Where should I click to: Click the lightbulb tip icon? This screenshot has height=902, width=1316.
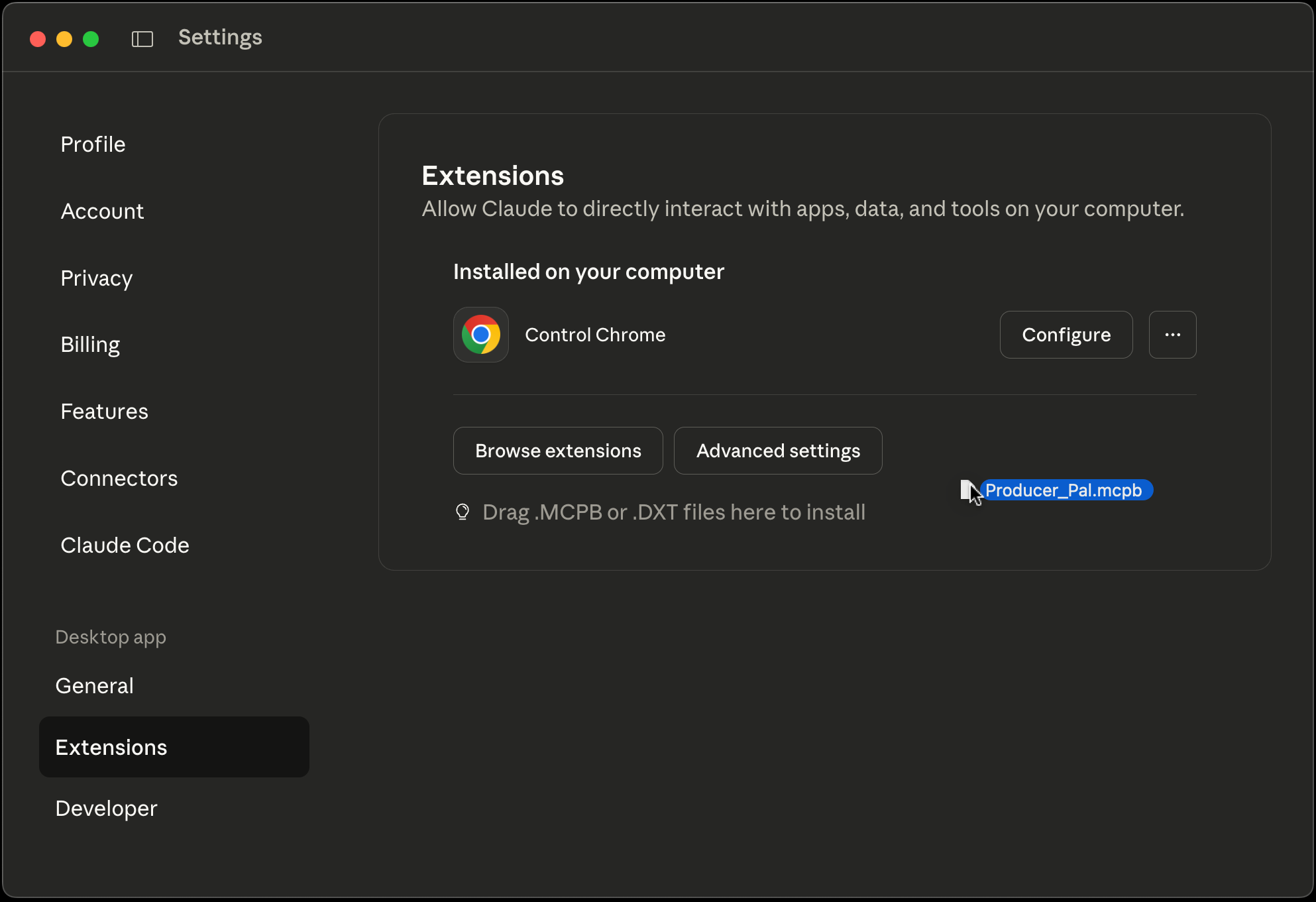462,511
